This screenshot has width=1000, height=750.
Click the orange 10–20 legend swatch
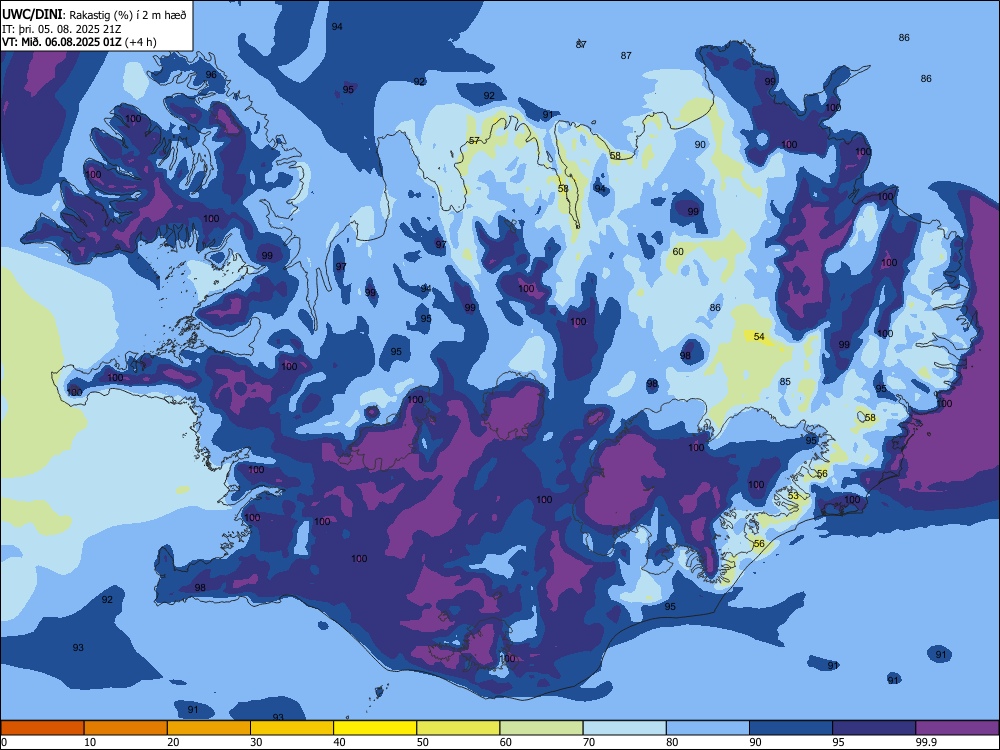126,728
